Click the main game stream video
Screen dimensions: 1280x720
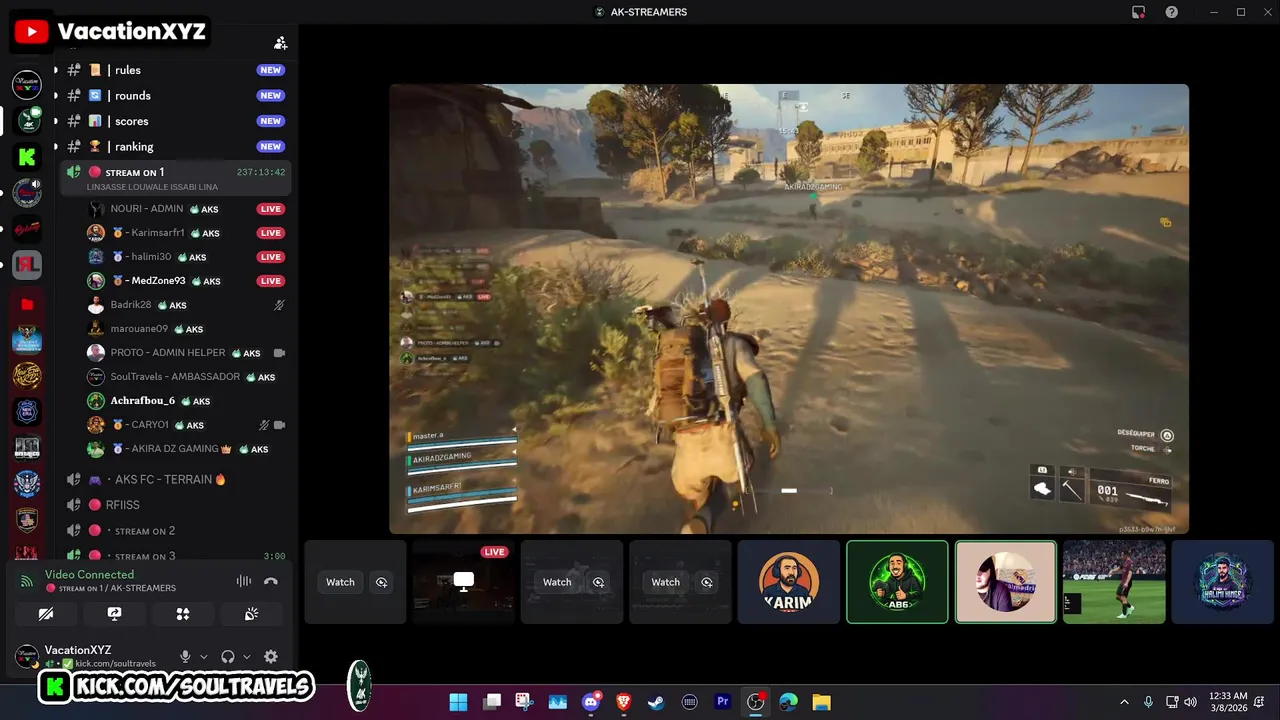tap(789, 309)
